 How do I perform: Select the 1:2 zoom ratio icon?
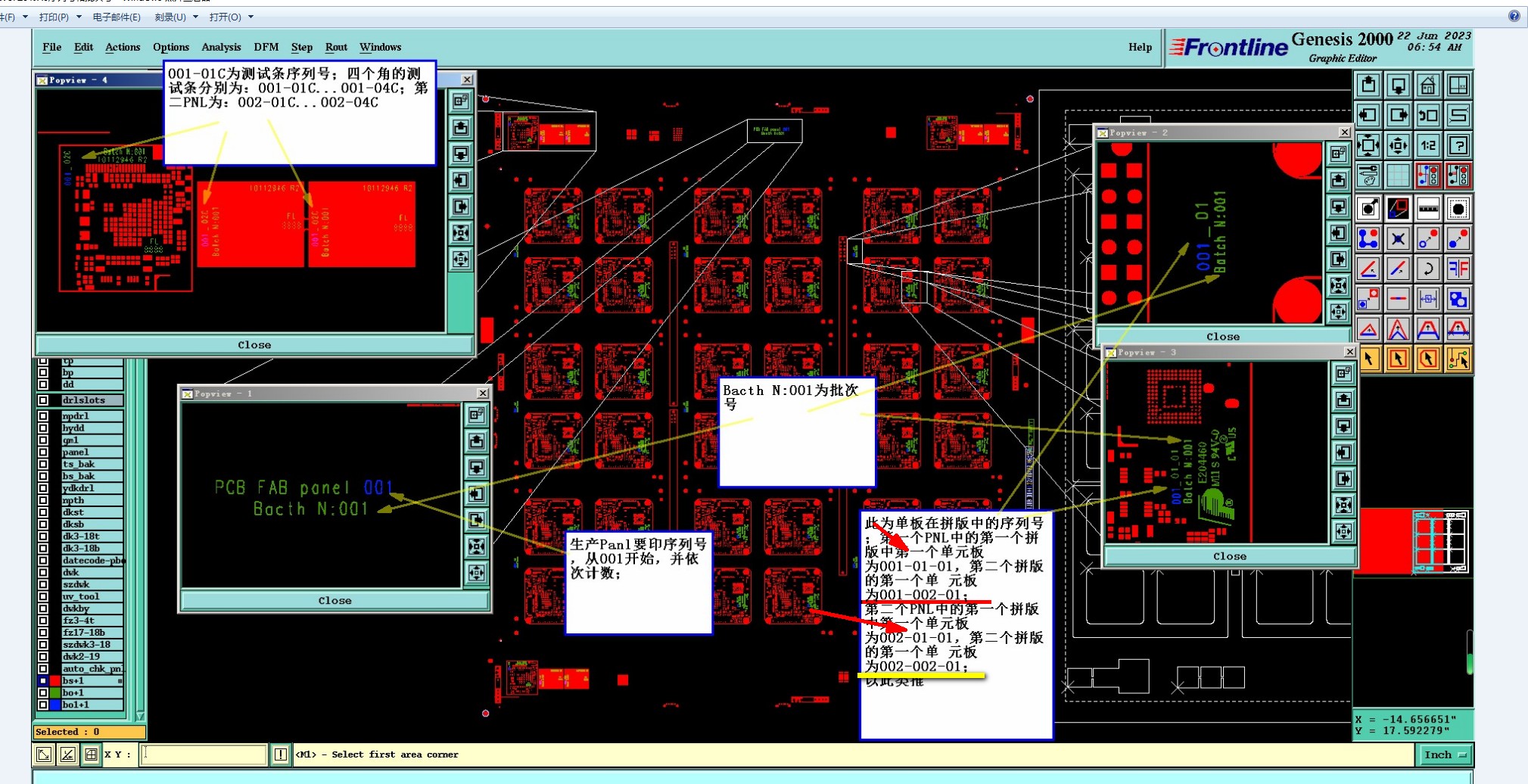[x=1428, y=145]
